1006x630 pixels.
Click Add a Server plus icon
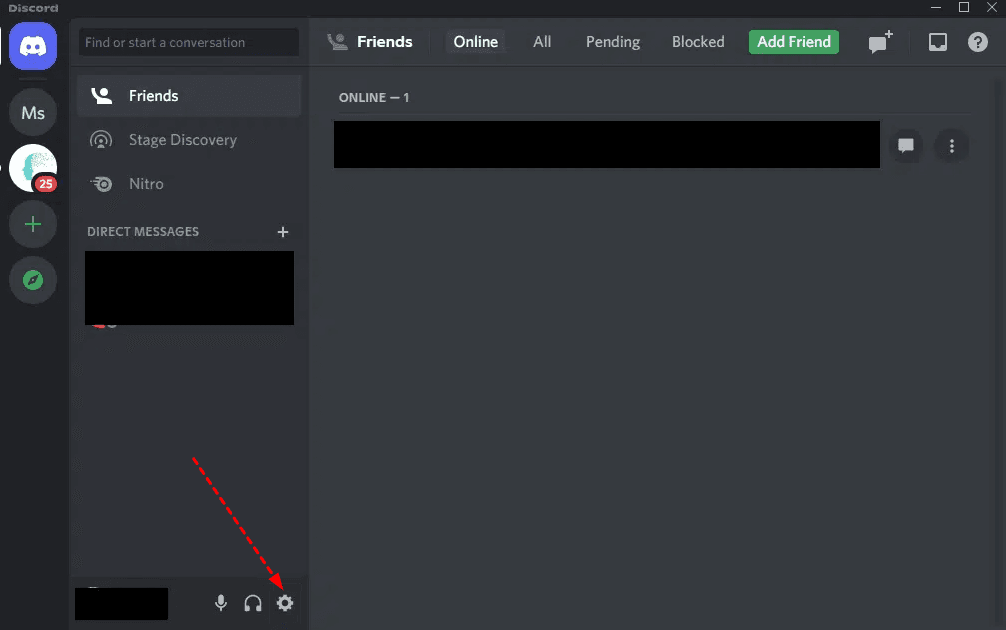coord(33,224)
